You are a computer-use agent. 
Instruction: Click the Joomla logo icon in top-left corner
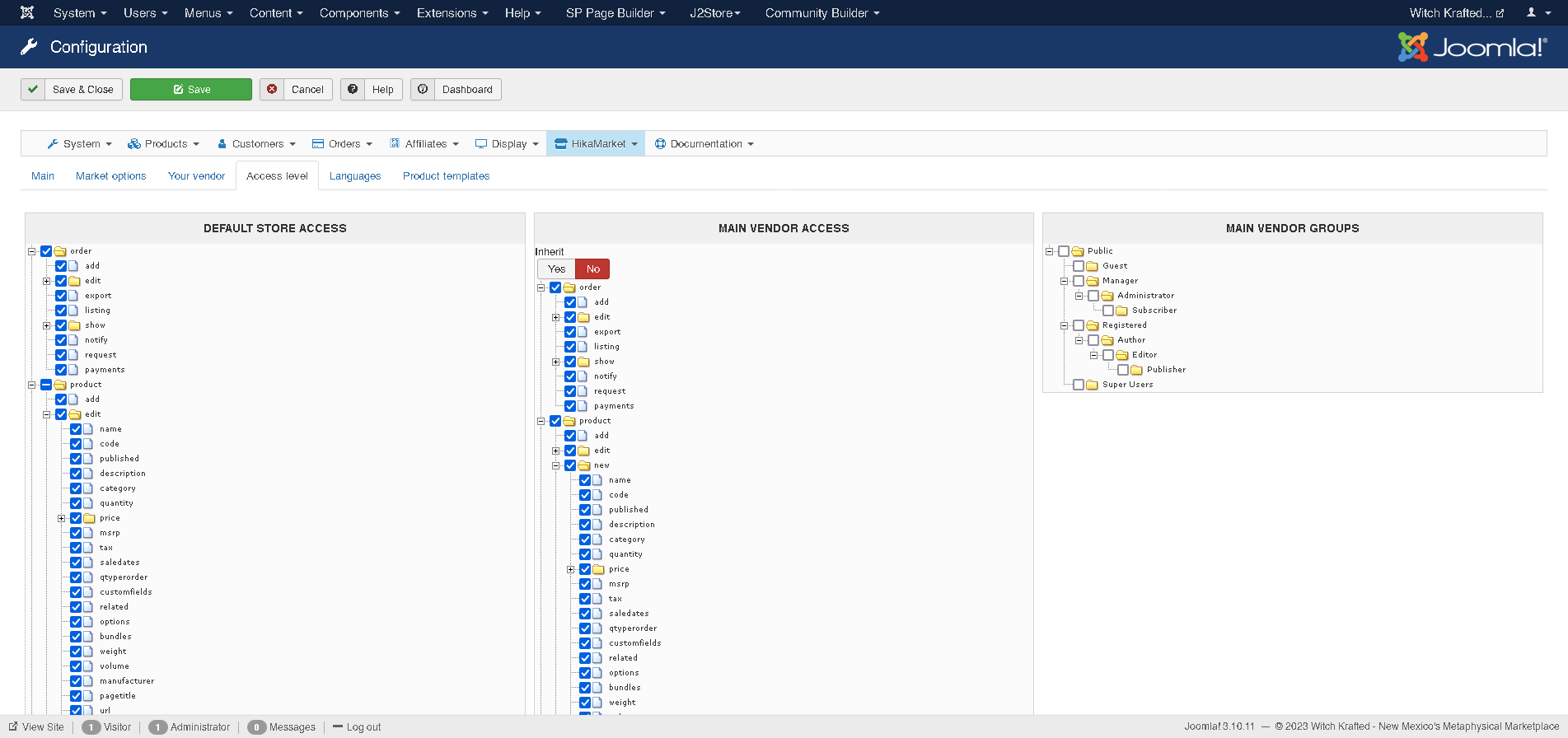pos(27,12)
